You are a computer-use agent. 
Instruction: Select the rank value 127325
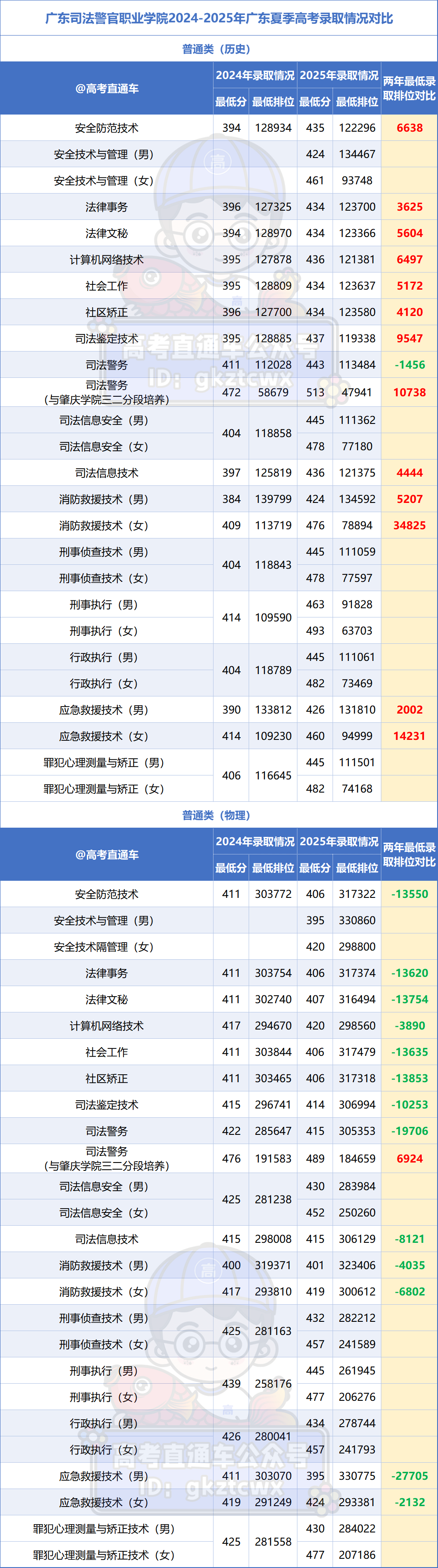pos(273,207)
